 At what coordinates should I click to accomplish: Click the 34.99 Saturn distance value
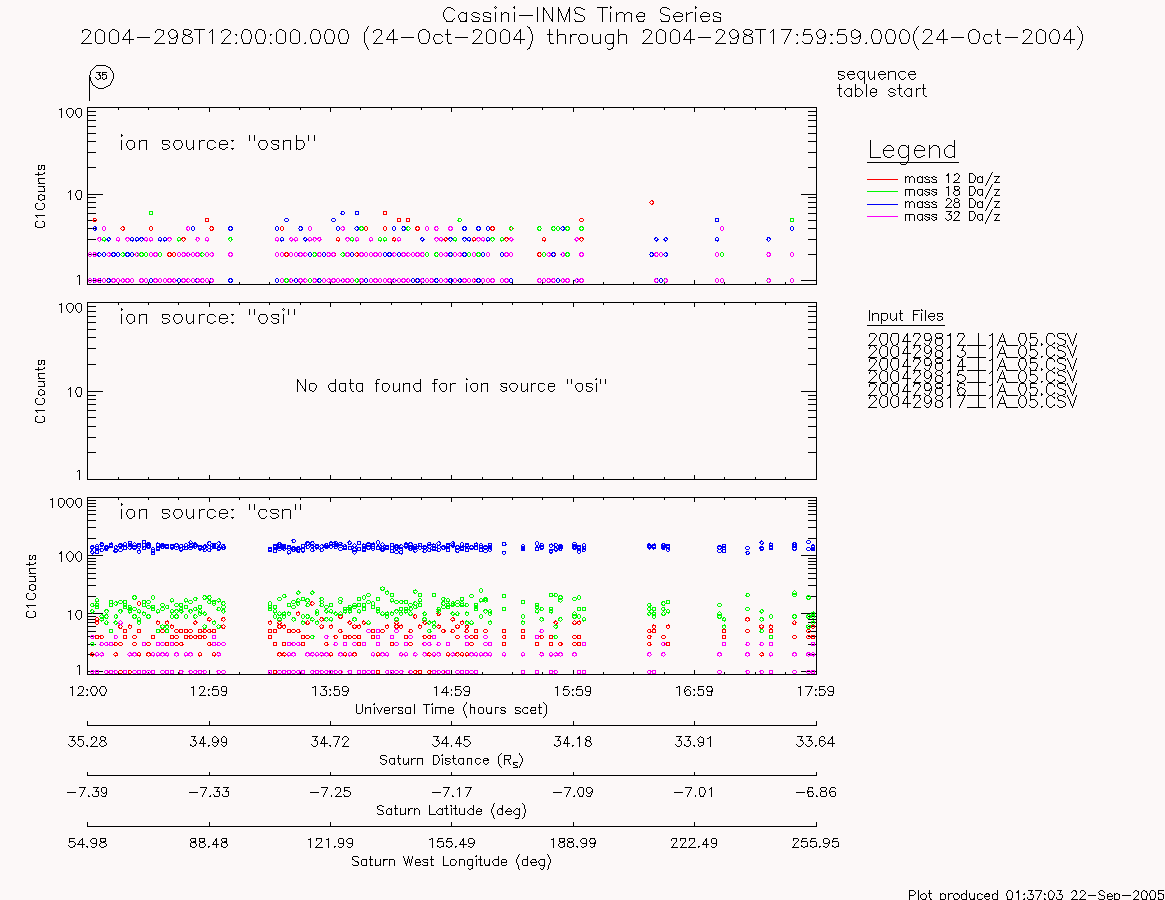[209, 742]
